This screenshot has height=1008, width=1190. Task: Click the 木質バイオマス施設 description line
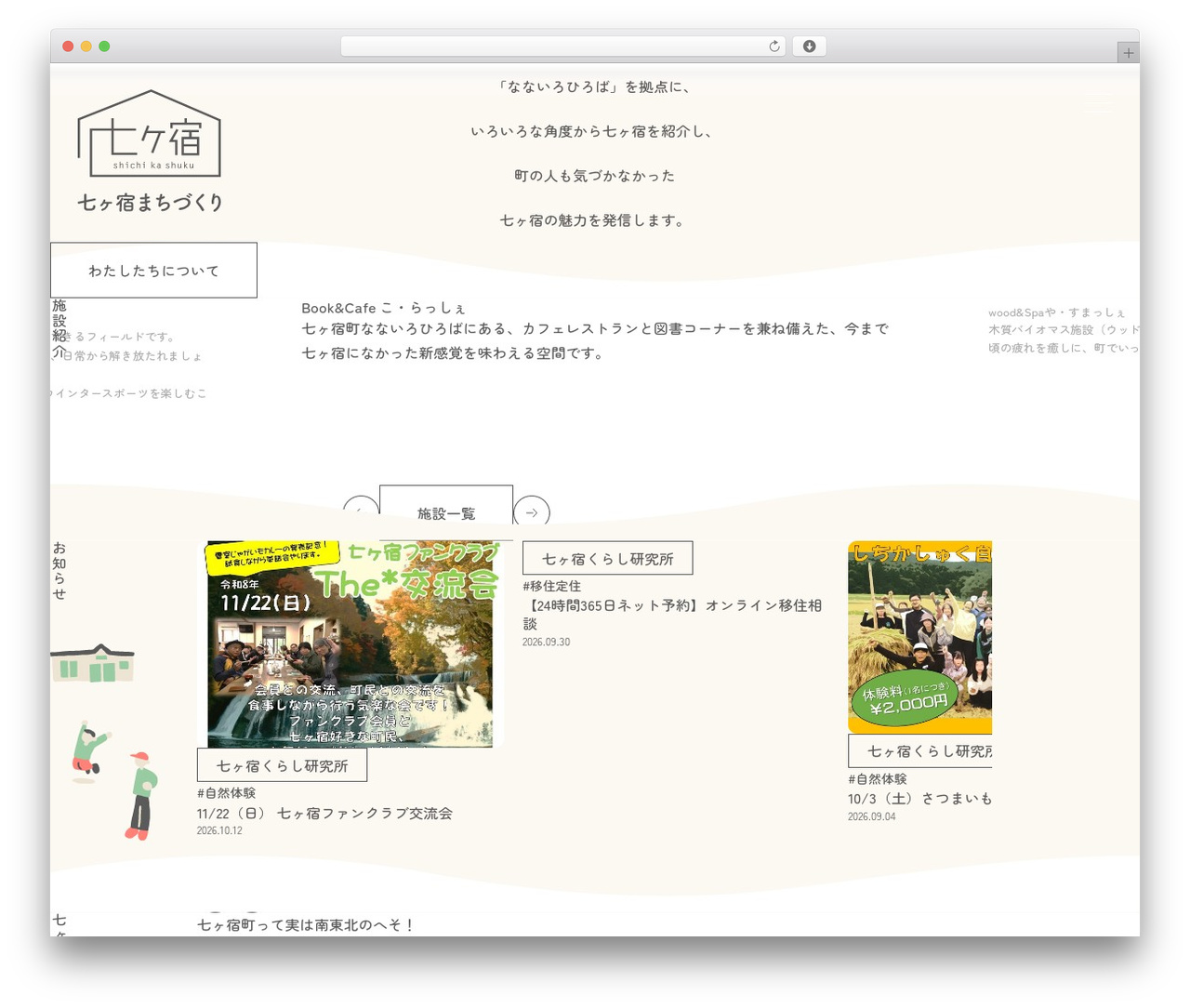tap(1064, 330)
